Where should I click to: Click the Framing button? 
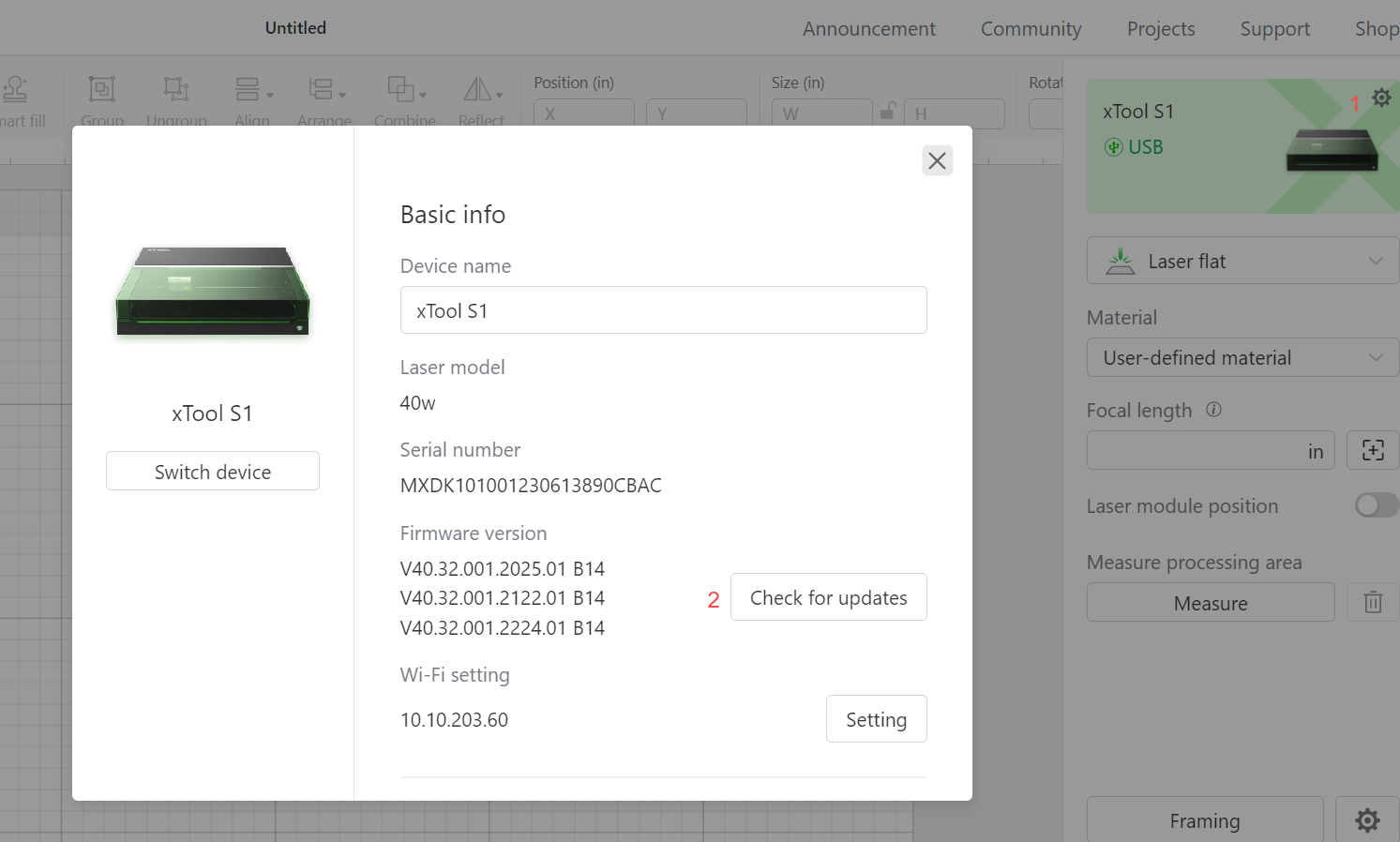(1205, 820)
